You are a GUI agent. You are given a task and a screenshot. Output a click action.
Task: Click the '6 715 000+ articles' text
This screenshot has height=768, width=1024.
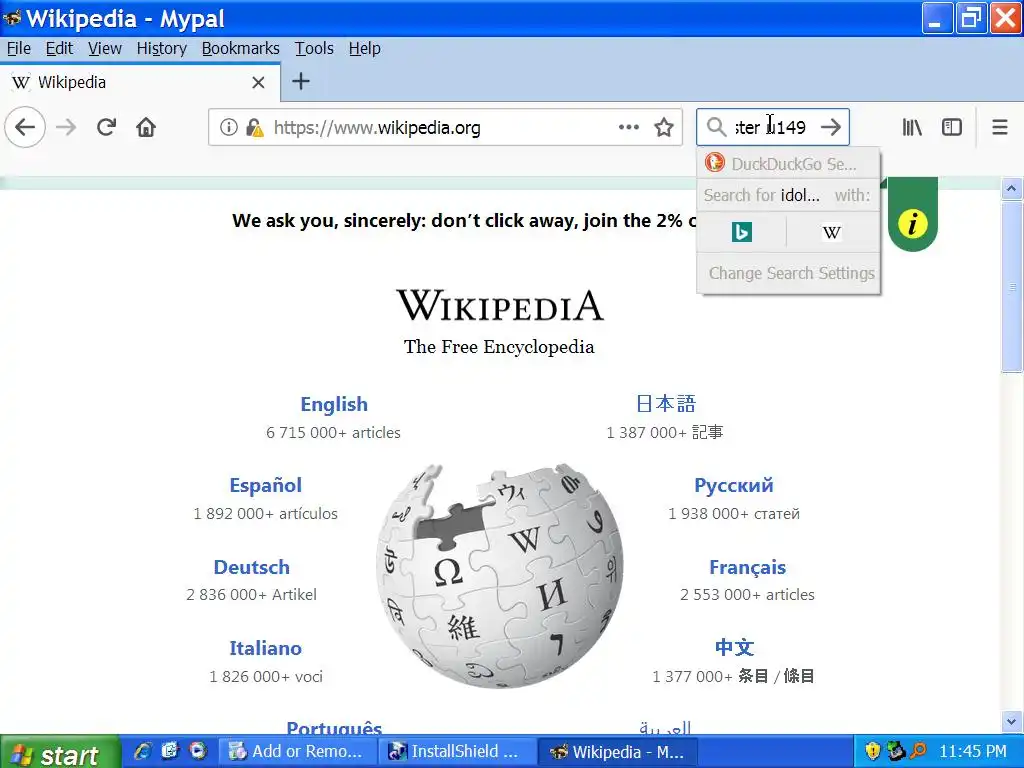coord(333,432)
